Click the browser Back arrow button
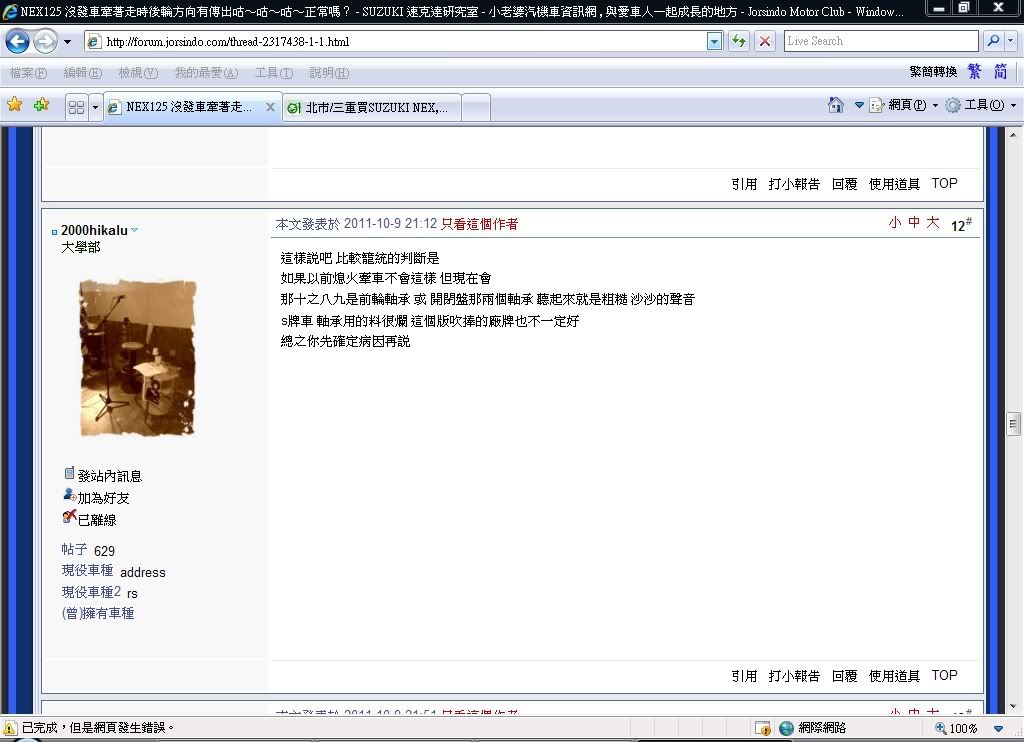Screen dimensions: 1024x742 [18, 42]
